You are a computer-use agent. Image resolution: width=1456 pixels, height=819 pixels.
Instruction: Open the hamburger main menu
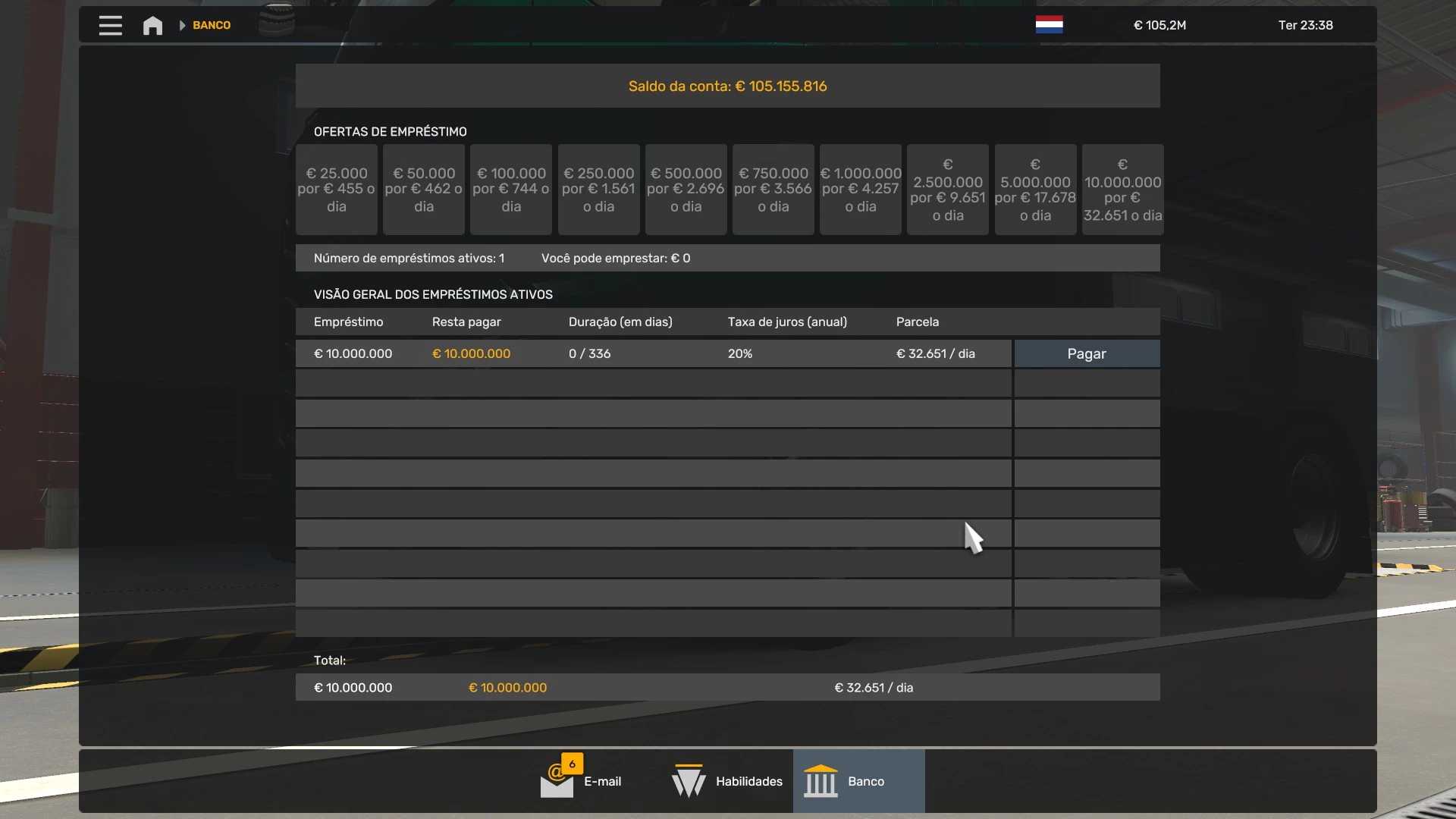(x=110, y=25)
